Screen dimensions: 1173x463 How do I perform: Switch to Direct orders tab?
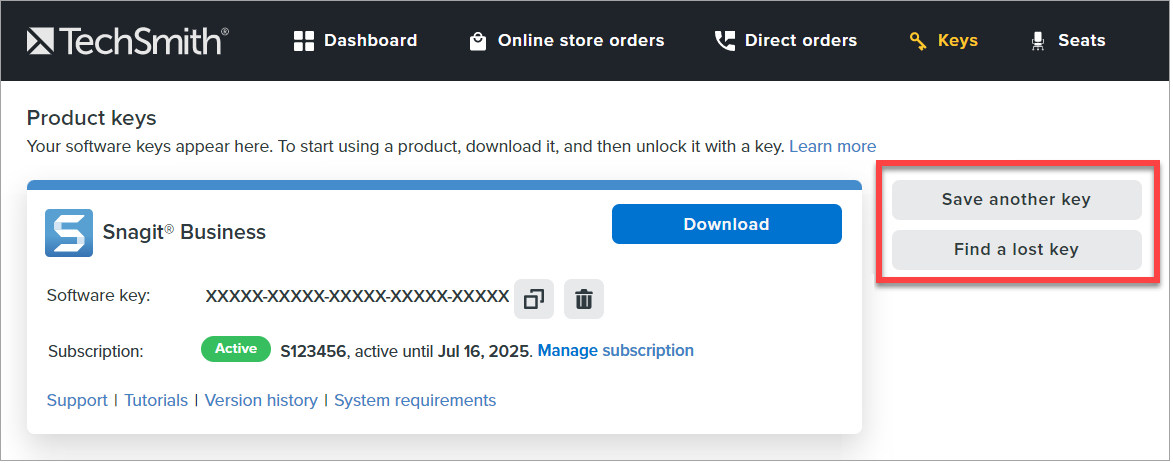click(x=800, y=41)
